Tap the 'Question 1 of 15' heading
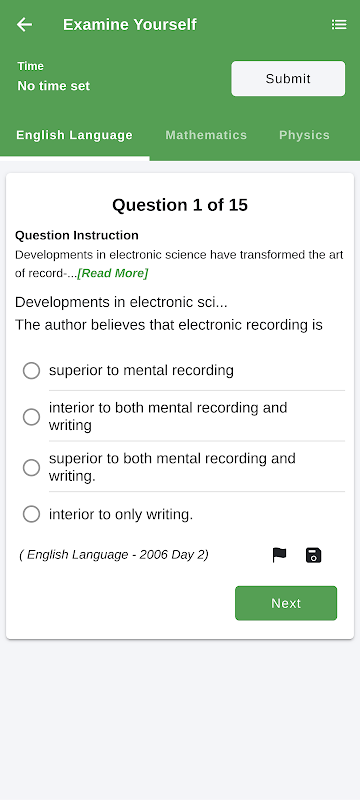Image resolution: width=360 pixels, height=800 pixels. 180,205
